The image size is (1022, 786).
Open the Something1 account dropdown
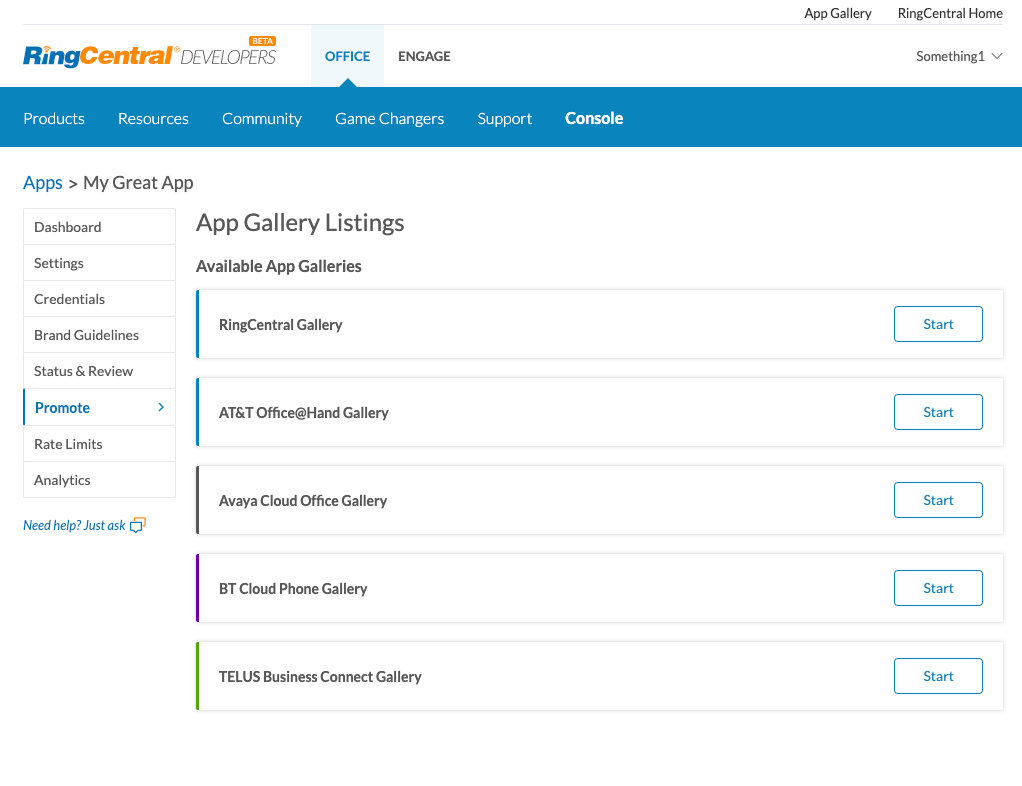point(959,56)
